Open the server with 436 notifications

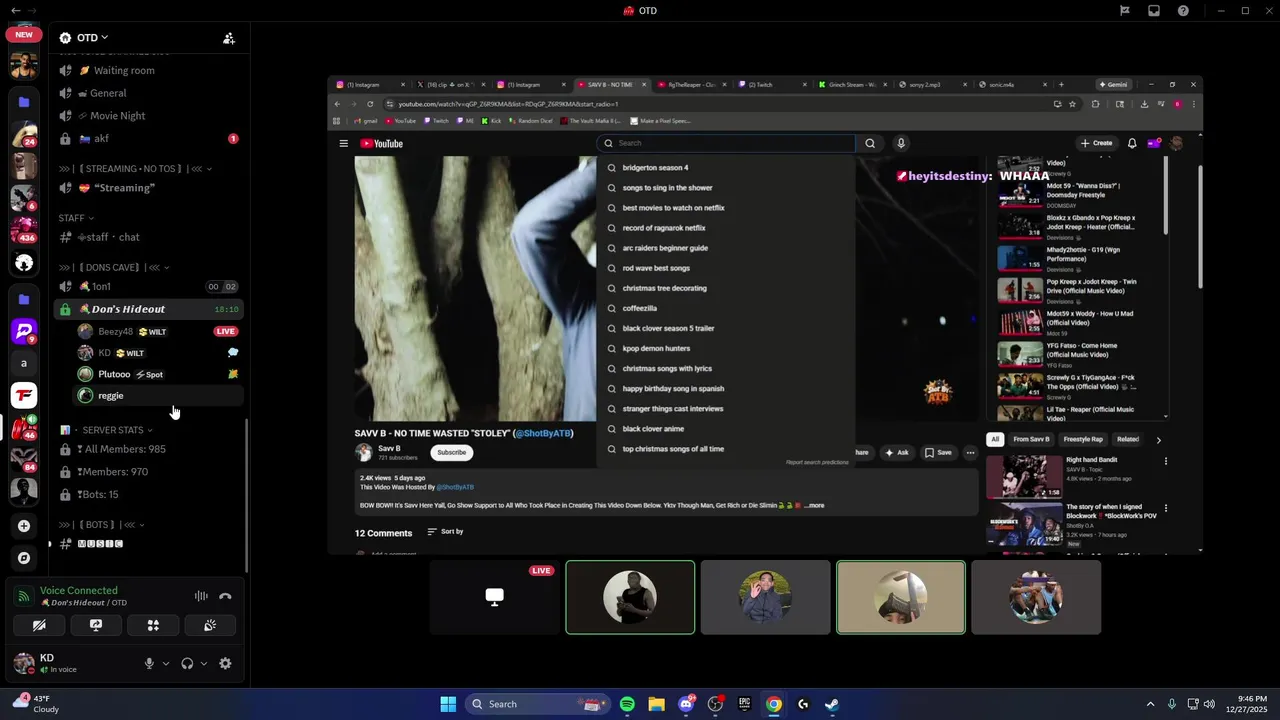24,230
